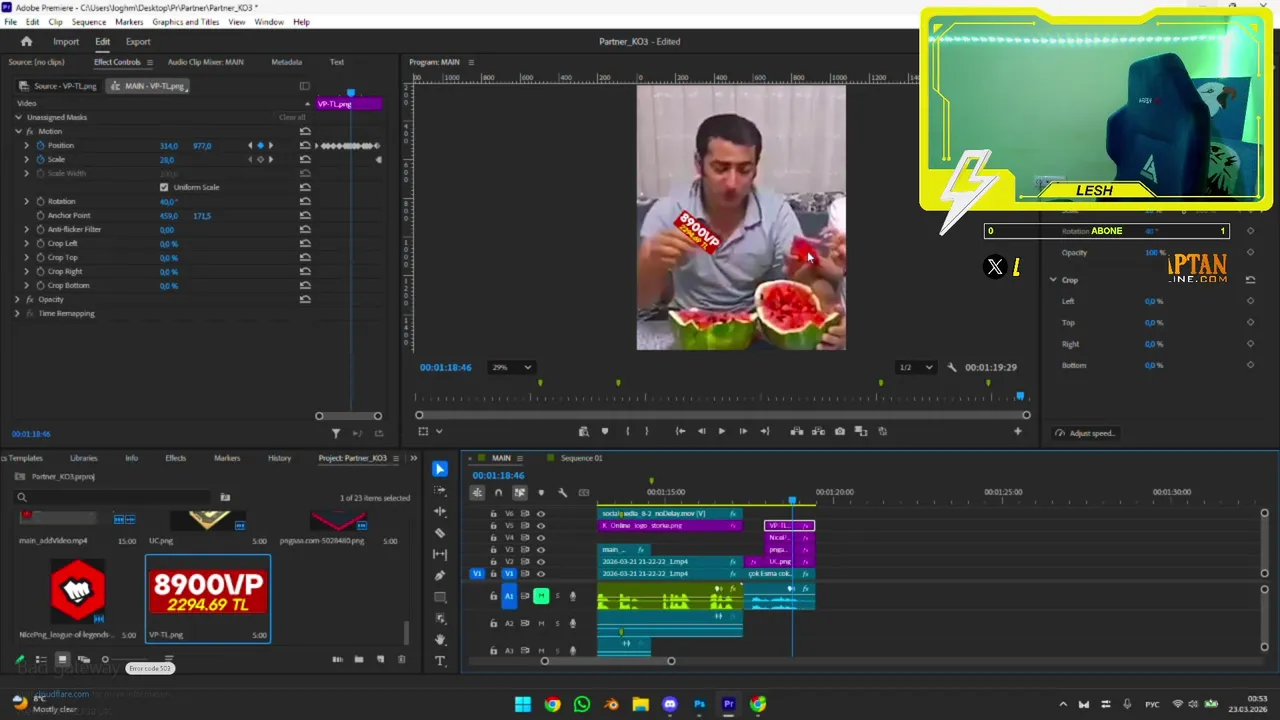1280x720 pixels.
Task: Open Program monitor zoom level dropdown
Action: [511, 367]
